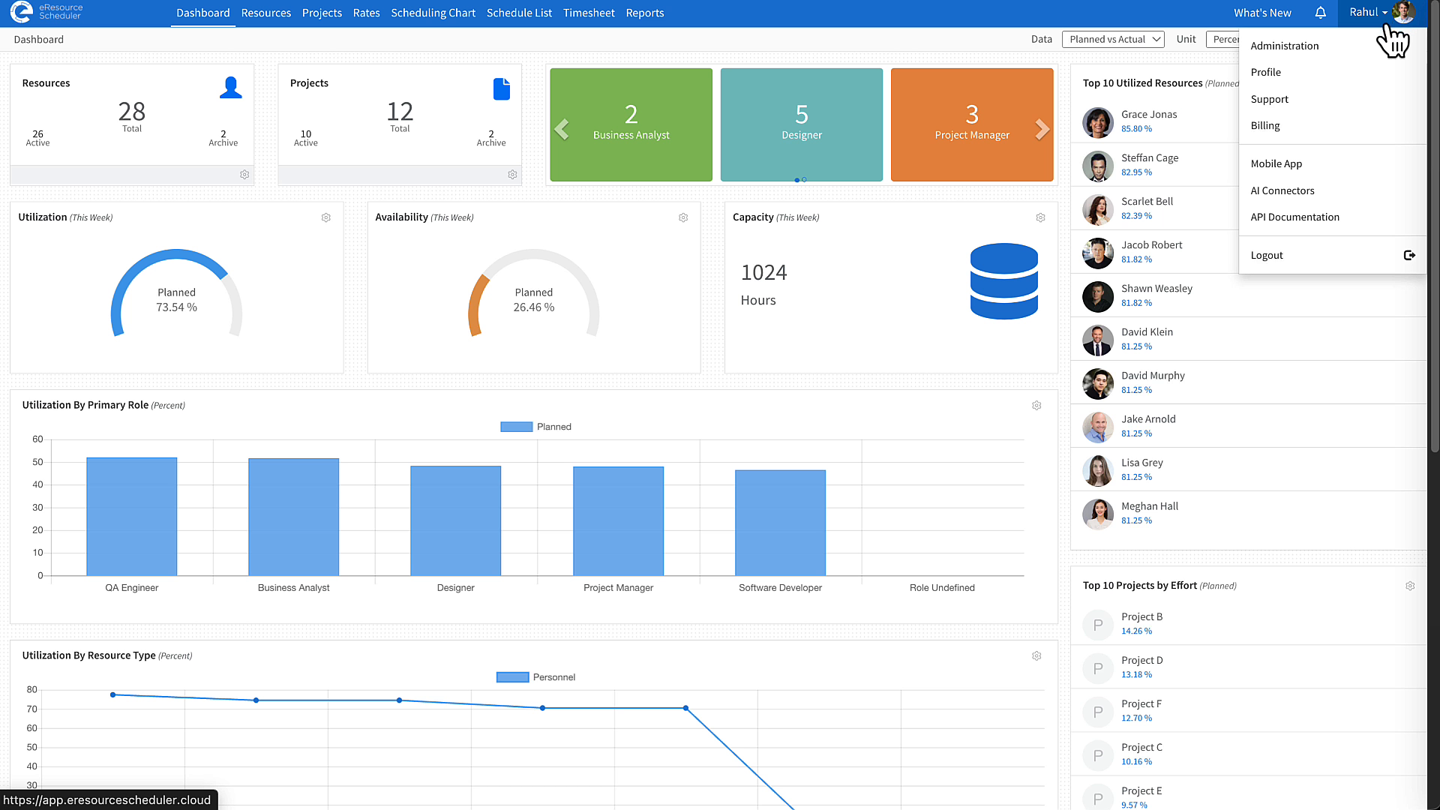Open Top 10 Projects by Effort settings gear
This screenshot has width=1440, height=810.
coord(1410,586)
